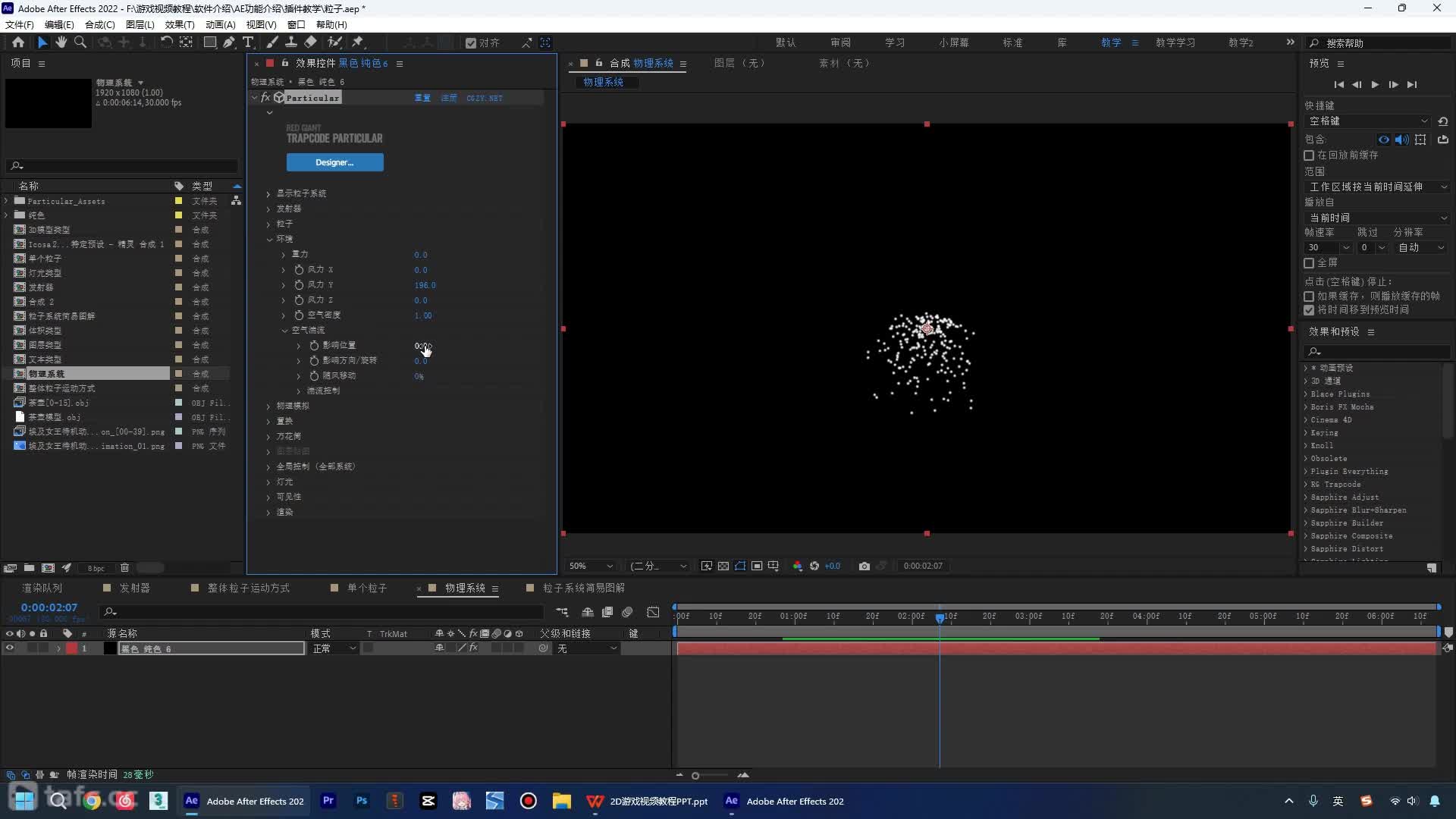Delete selected project item with trash icon

[x=124, y=568]
